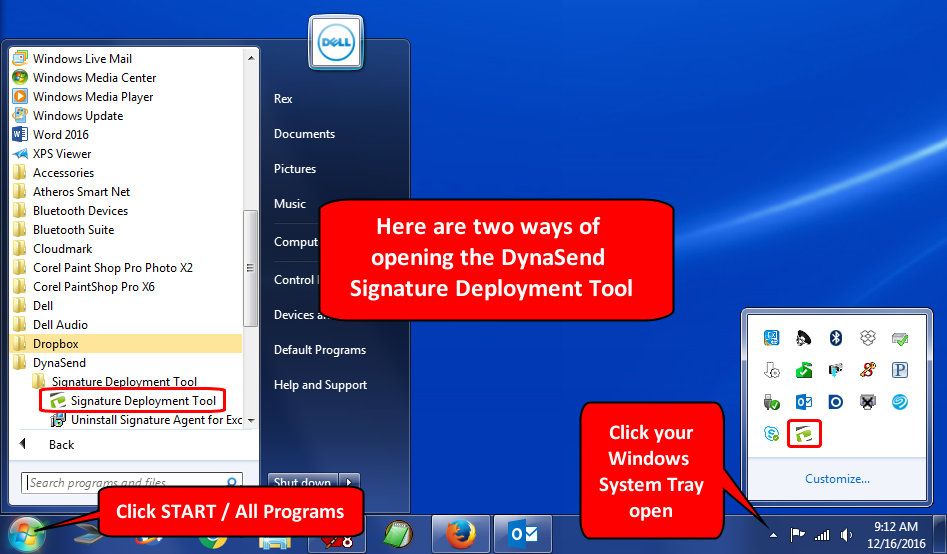Open Pictures from the Start menu
The image size is (947, 554).
(295, 169)
